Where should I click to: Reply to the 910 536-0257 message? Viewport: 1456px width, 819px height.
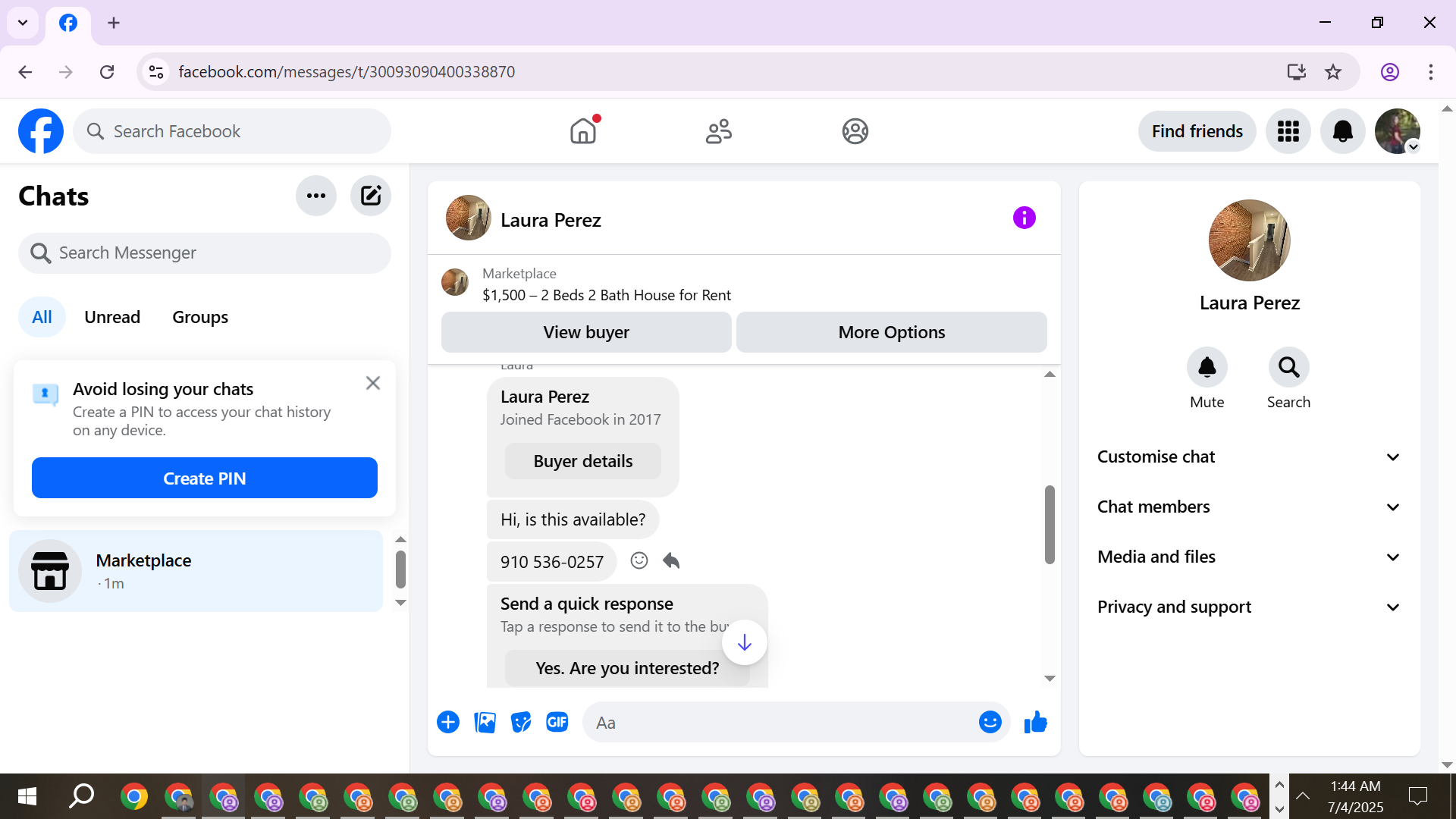coord(671,561)
